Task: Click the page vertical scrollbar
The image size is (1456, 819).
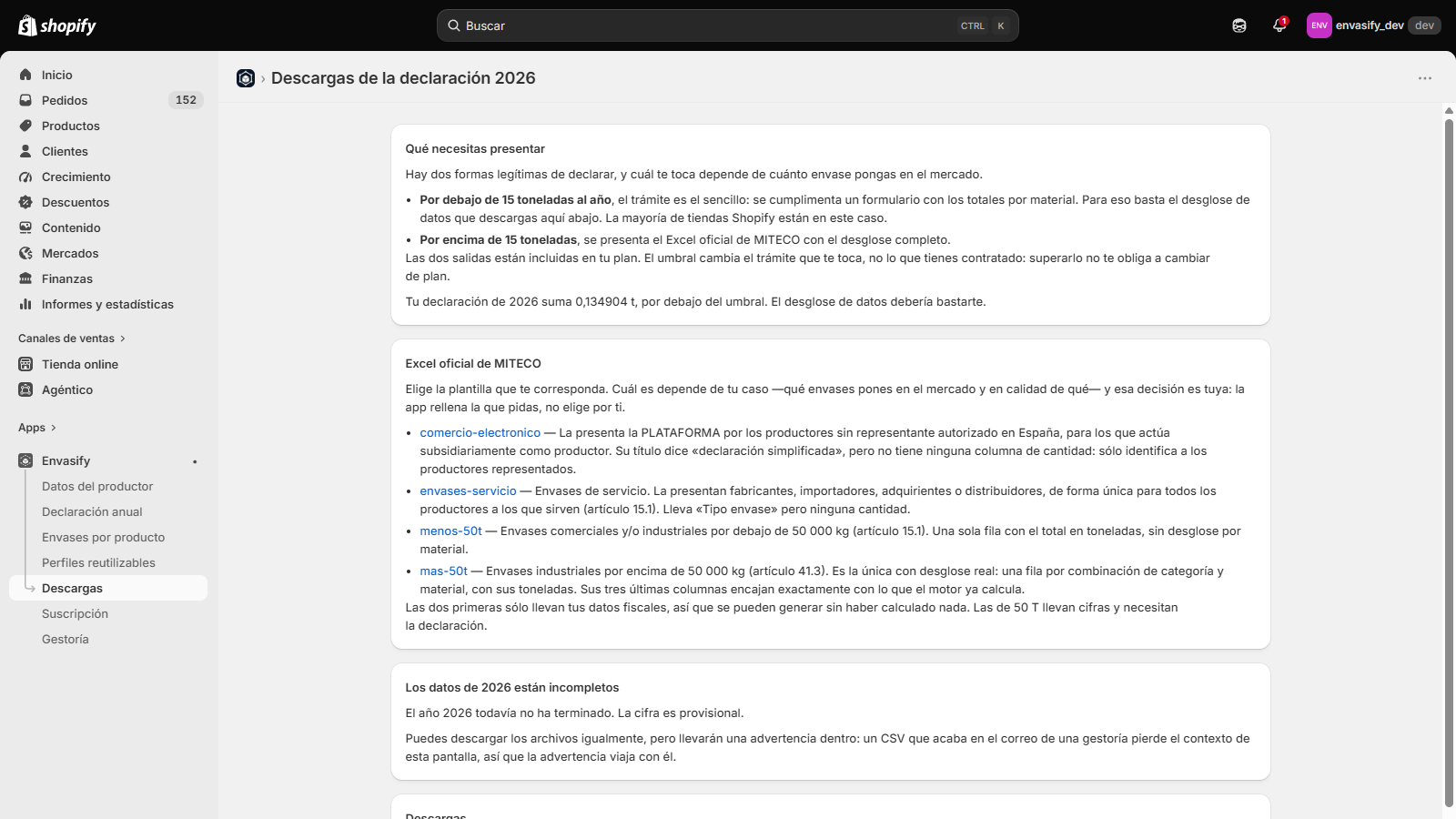Action: (1449, 462)
